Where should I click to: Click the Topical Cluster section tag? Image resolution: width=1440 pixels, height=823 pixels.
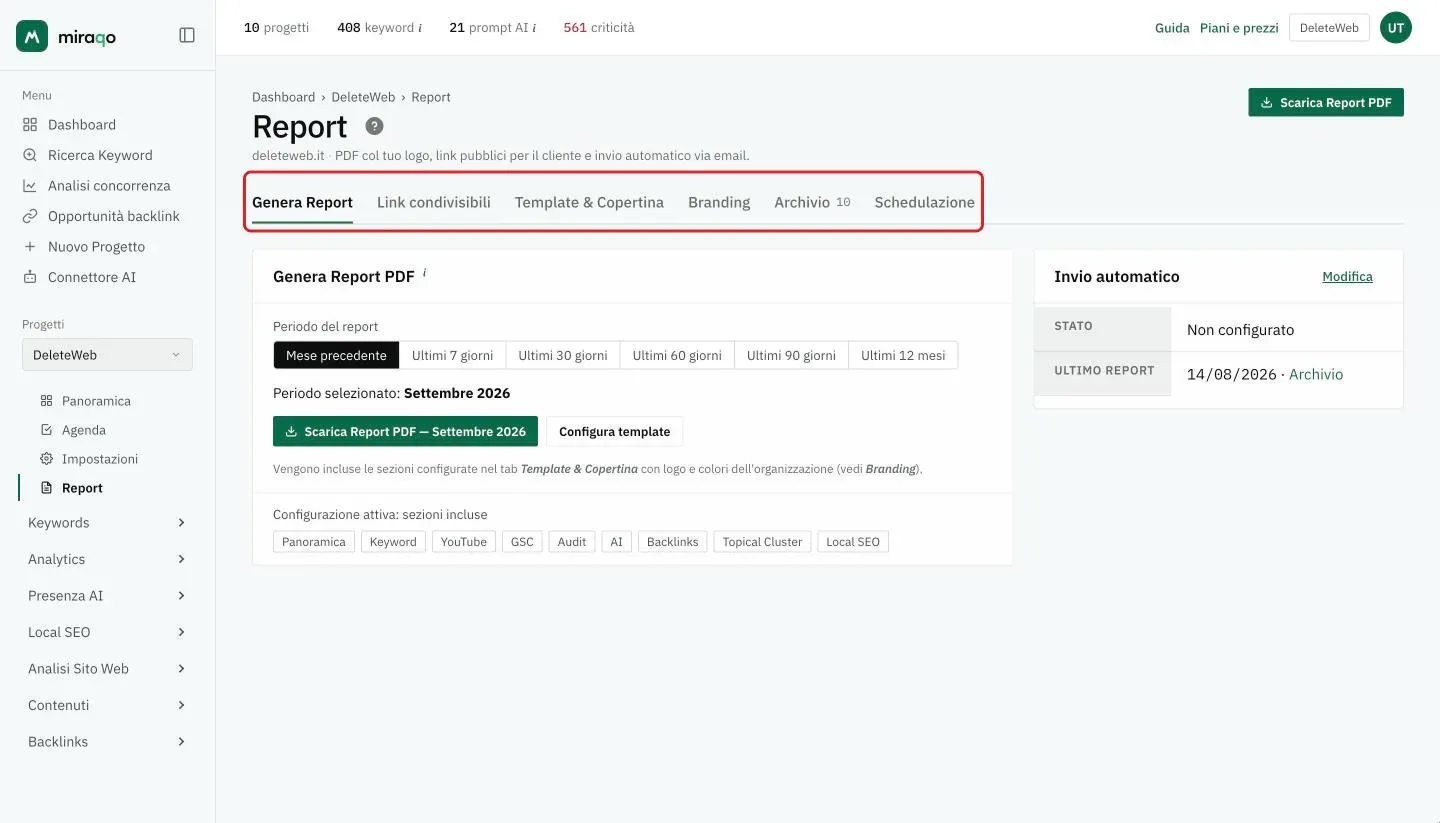tap(762, 542)
